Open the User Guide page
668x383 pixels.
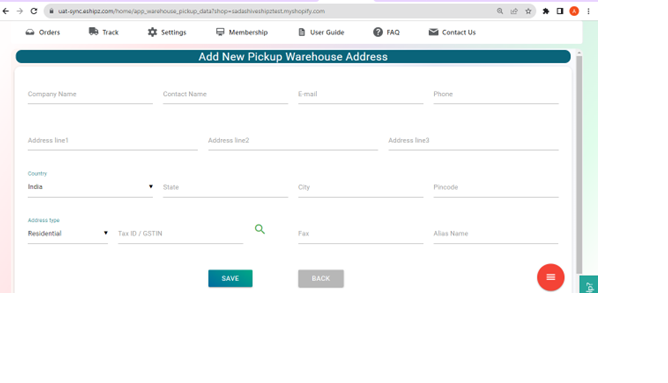tap(321, 32)
